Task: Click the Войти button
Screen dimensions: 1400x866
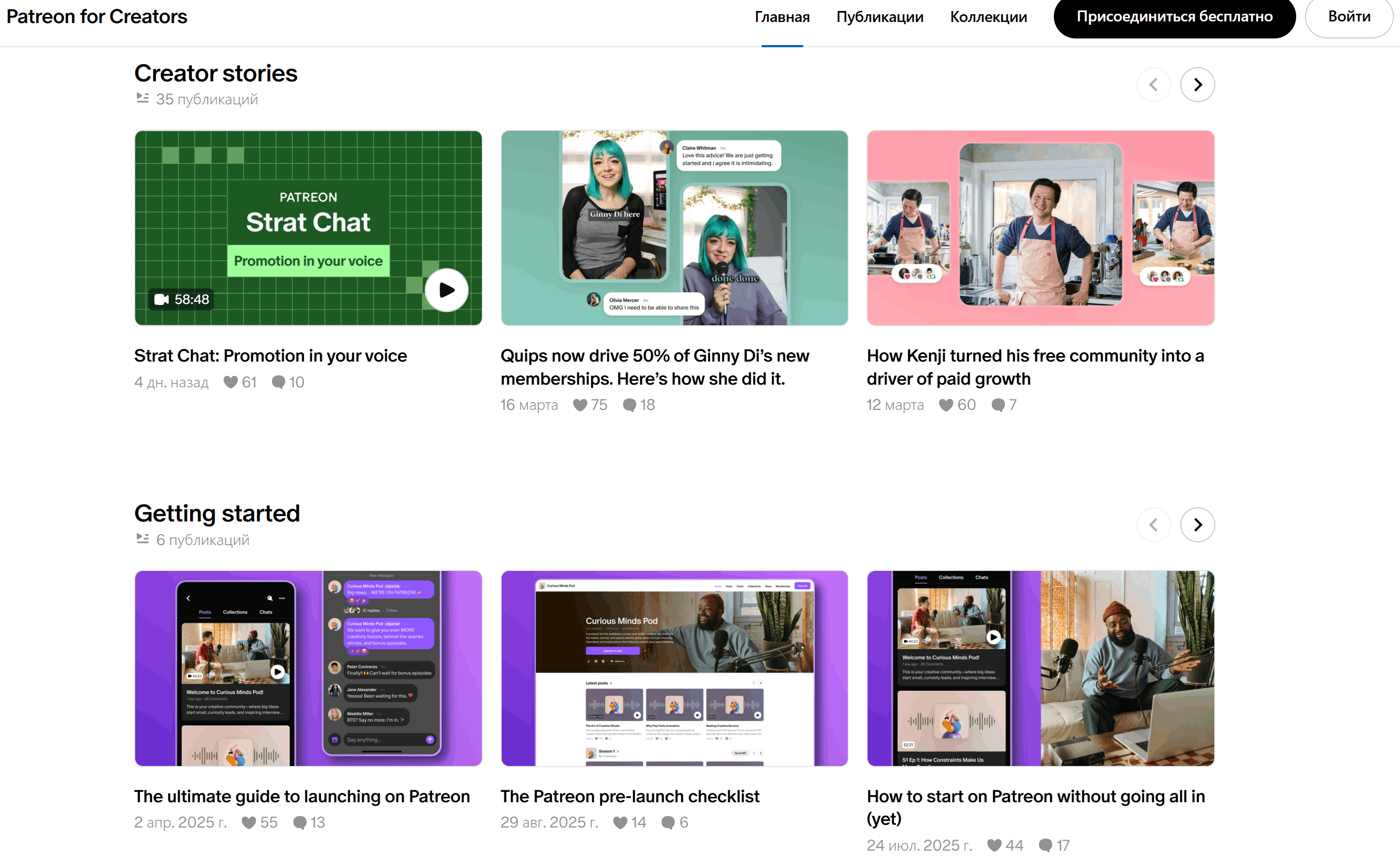Action: pos(1348,17)
